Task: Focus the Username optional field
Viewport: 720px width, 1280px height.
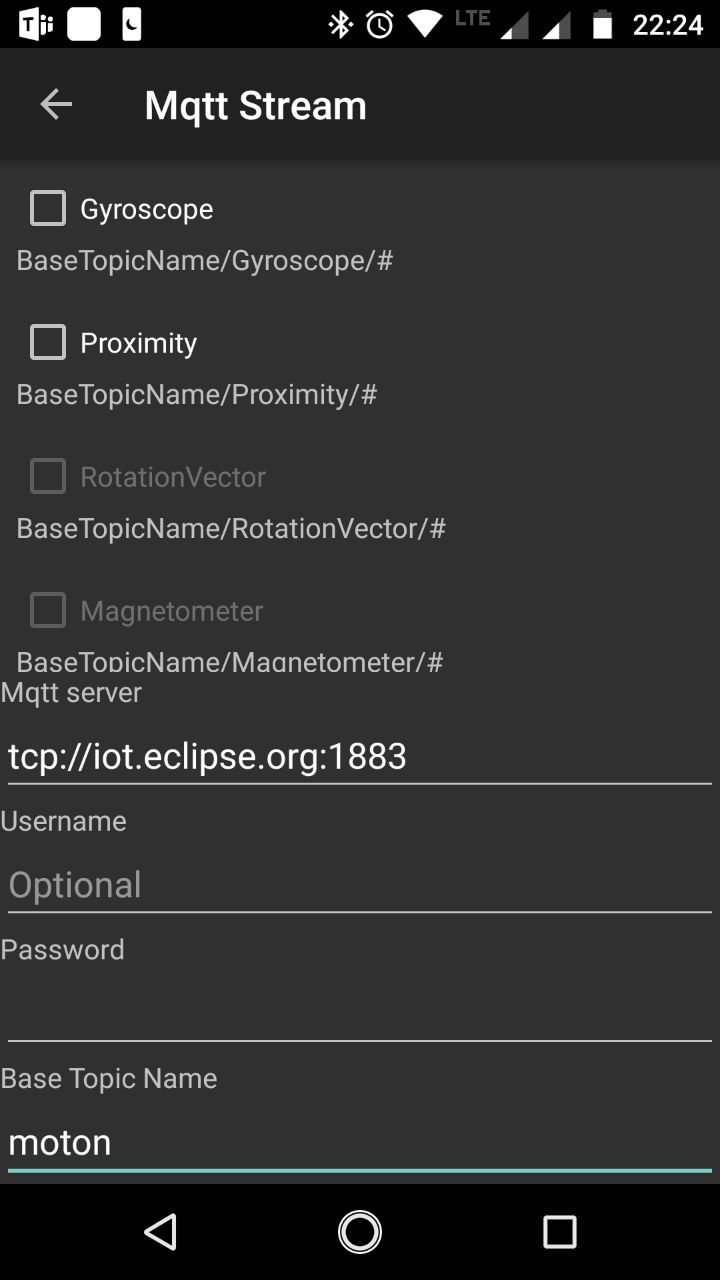Action: tap(360, 885)
